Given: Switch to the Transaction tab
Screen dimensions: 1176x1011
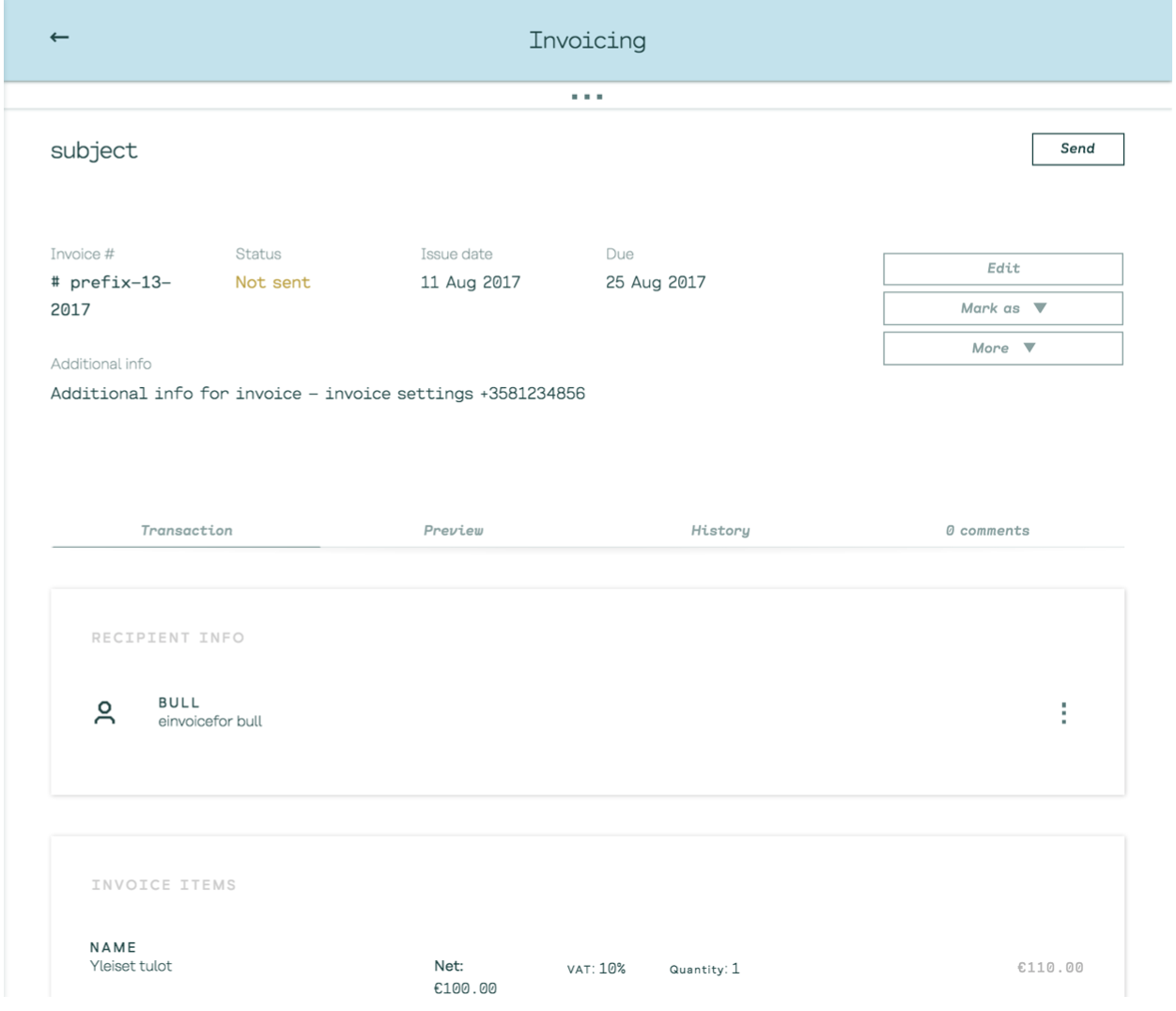Looking at the screenshot, I should (x=186, y=531).
